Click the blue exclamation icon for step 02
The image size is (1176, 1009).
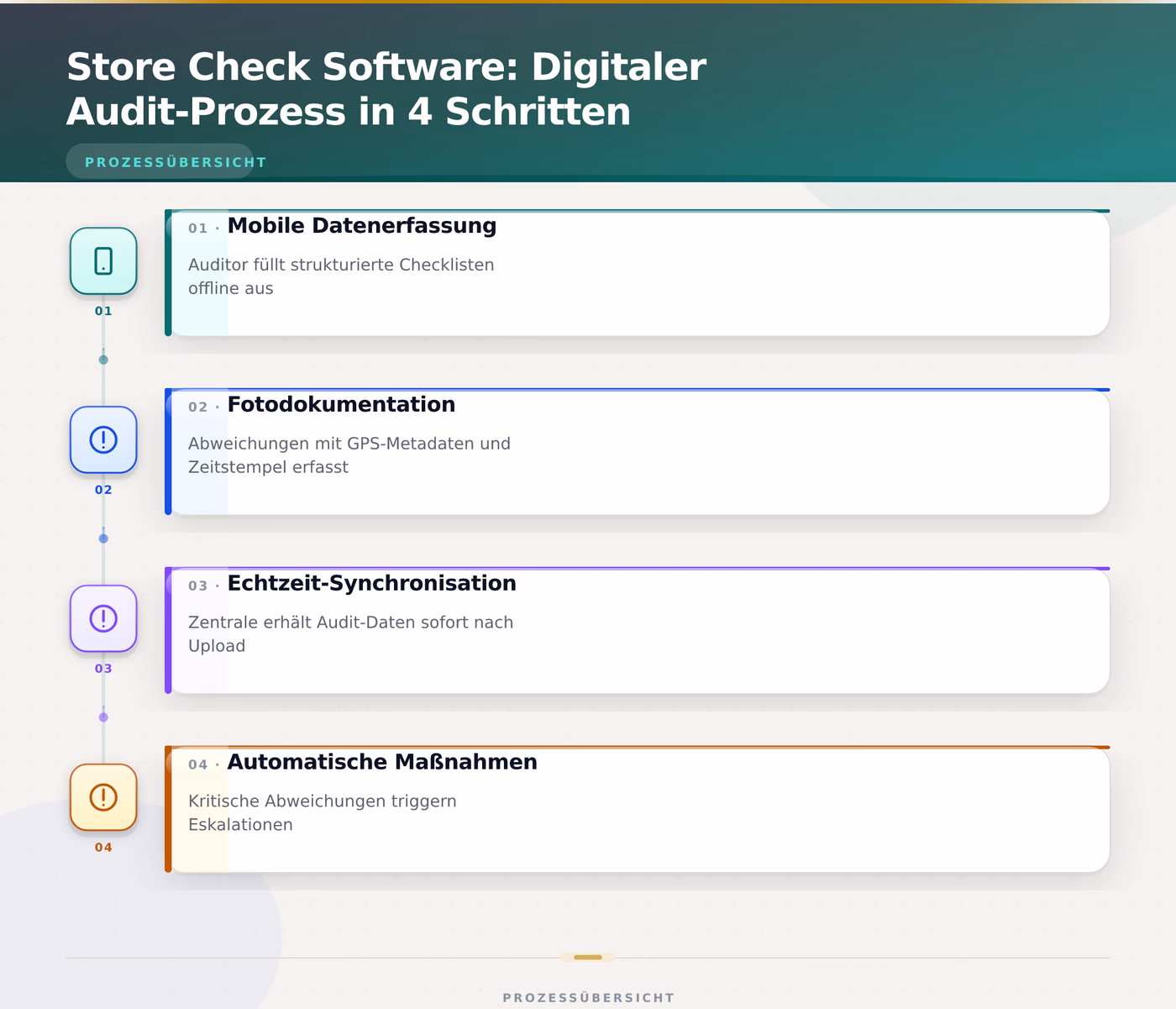click(103, 439)
